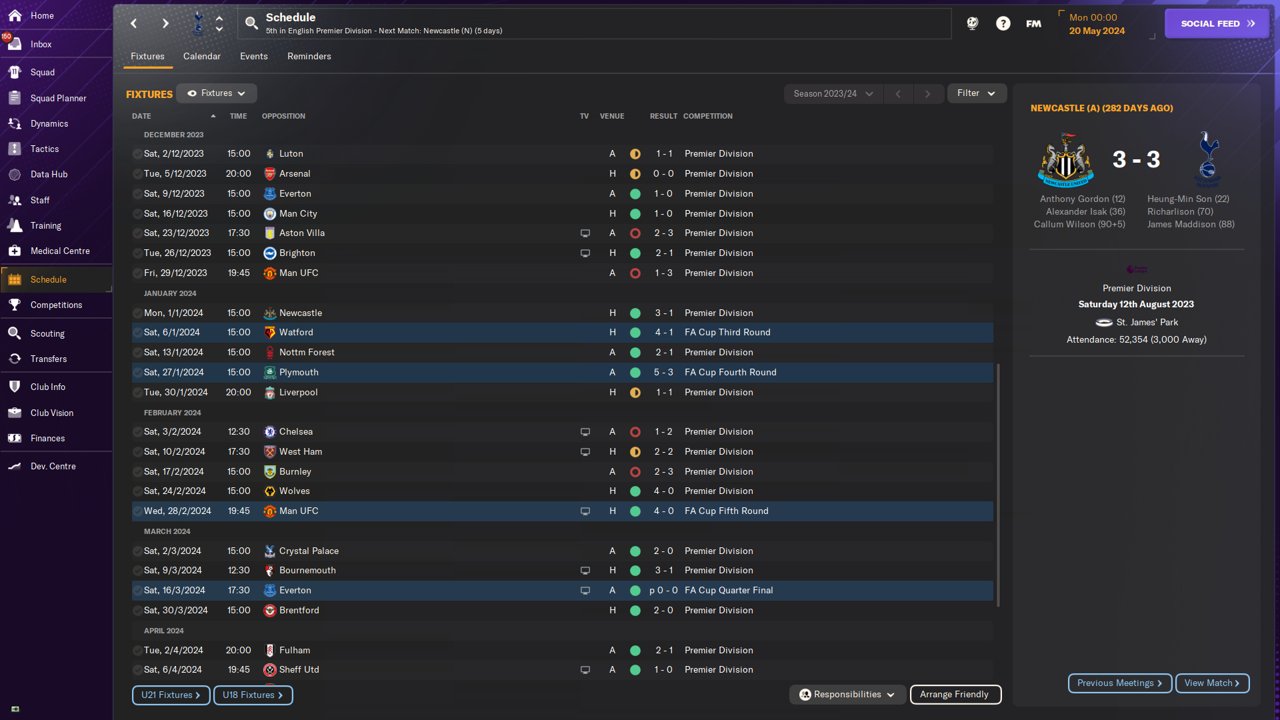The width and height of the screenshot is (1280, 720).
Task: Open the Tactics section icon
Action: click(14, 149)
